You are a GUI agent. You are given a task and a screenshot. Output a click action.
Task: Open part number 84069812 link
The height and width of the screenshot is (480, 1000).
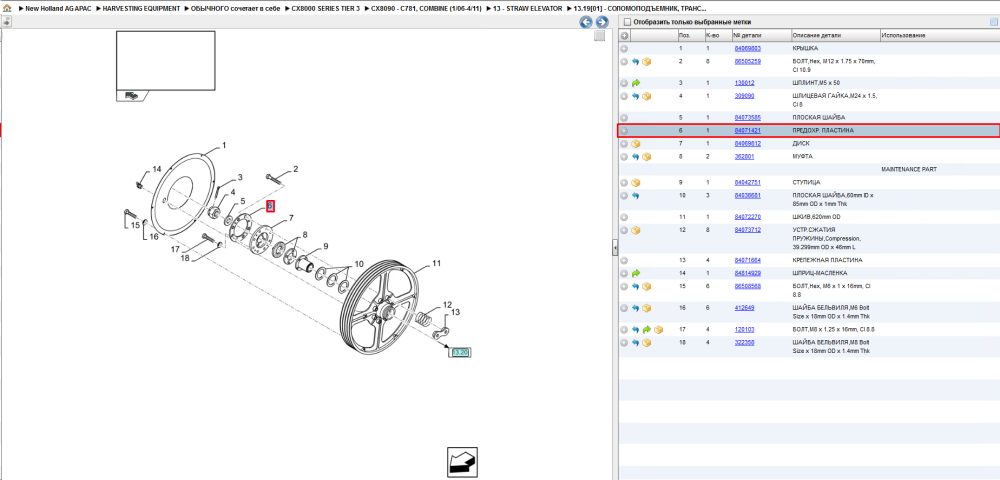747,143
